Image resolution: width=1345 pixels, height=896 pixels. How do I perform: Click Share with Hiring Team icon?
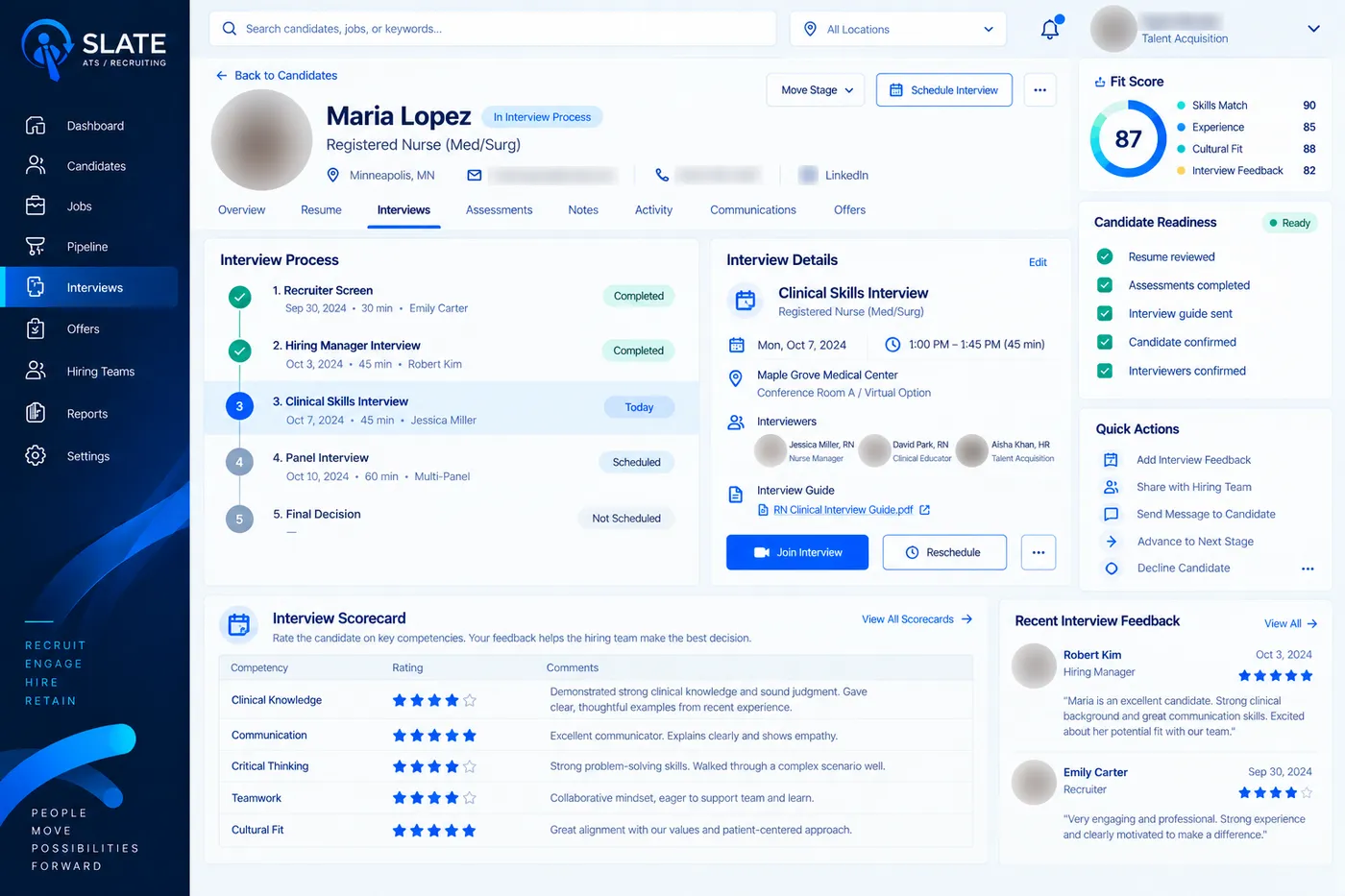click(x=1112, y=487)
